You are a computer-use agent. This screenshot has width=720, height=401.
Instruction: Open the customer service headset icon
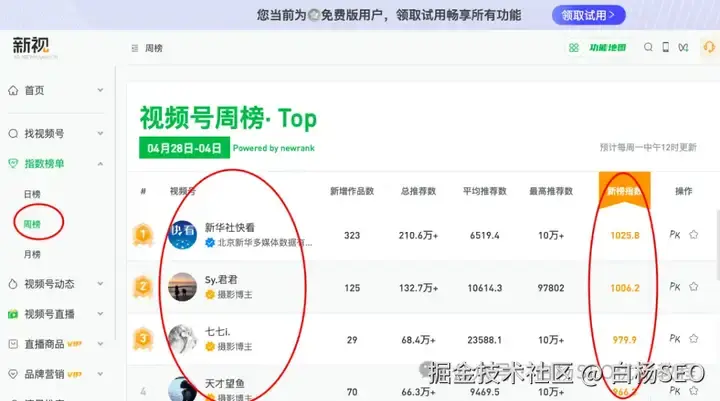tap(709, 47)
